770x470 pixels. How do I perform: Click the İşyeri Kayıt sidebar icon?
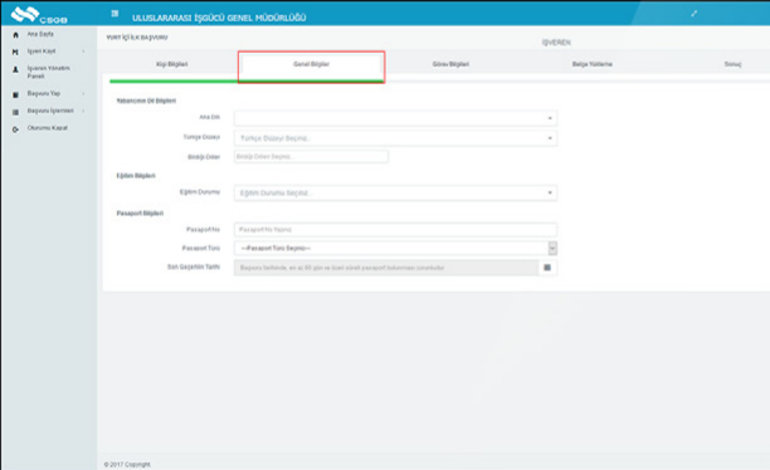[x=15, y=51]
